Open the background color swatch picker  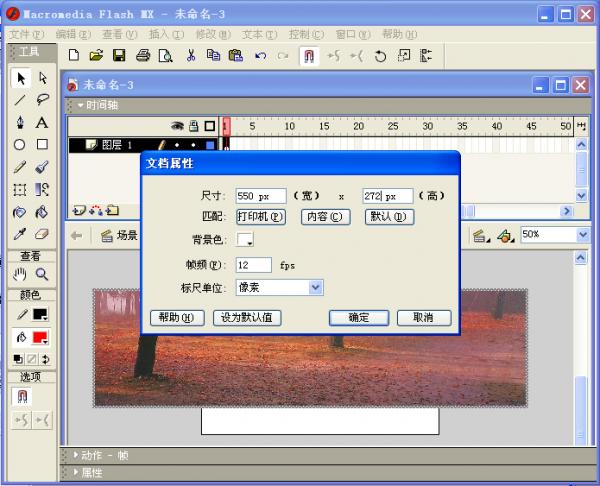245,240
